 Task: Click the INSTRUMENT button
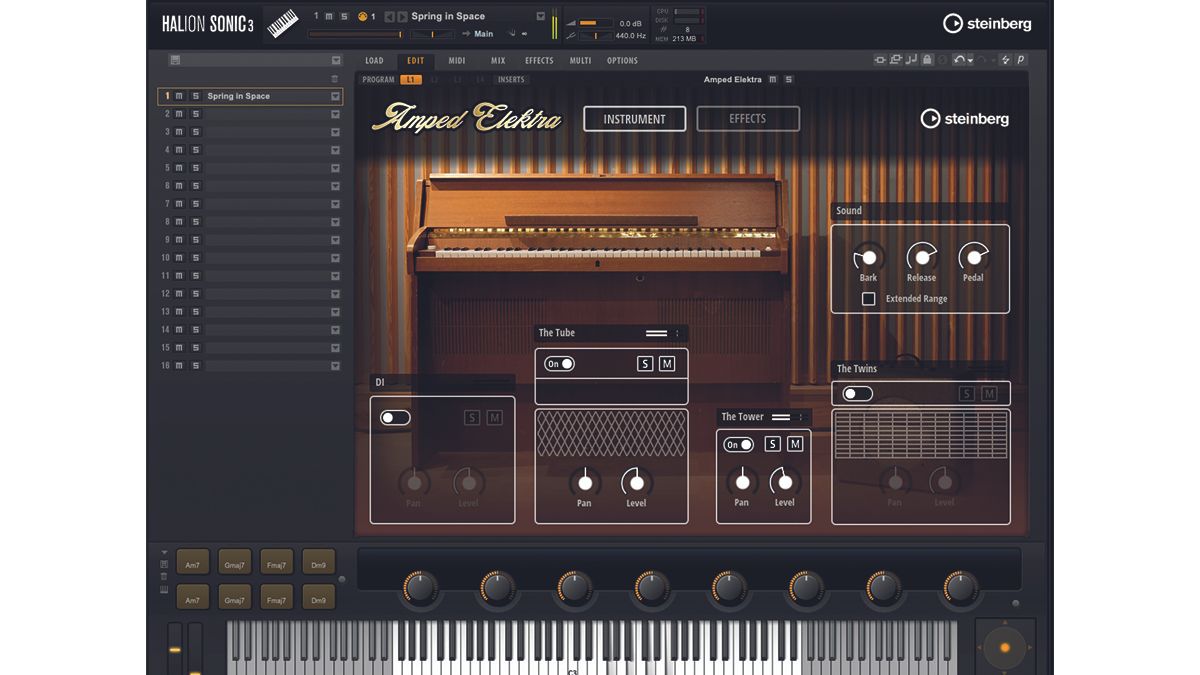tap(634, 118)
